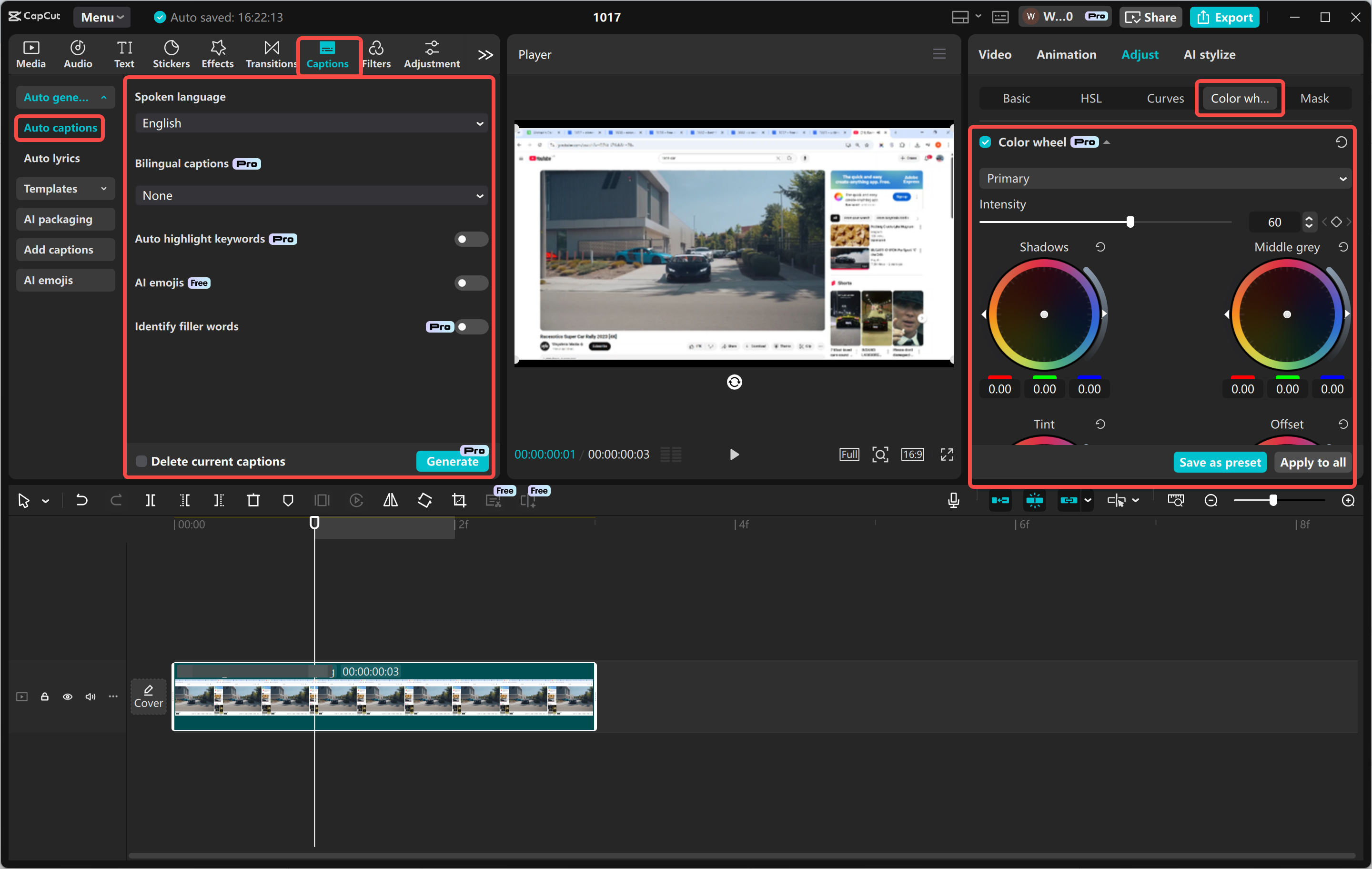Click the Record voiceover microphone icon

[953, 500]
